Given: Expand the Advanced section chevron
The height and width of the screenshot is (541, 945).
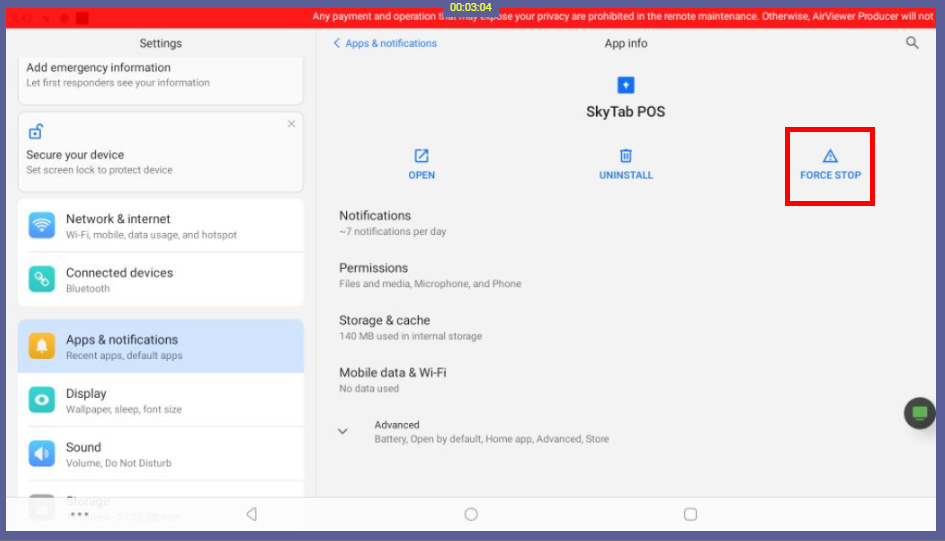Looking at the screenshot, I should coord(342,431).
